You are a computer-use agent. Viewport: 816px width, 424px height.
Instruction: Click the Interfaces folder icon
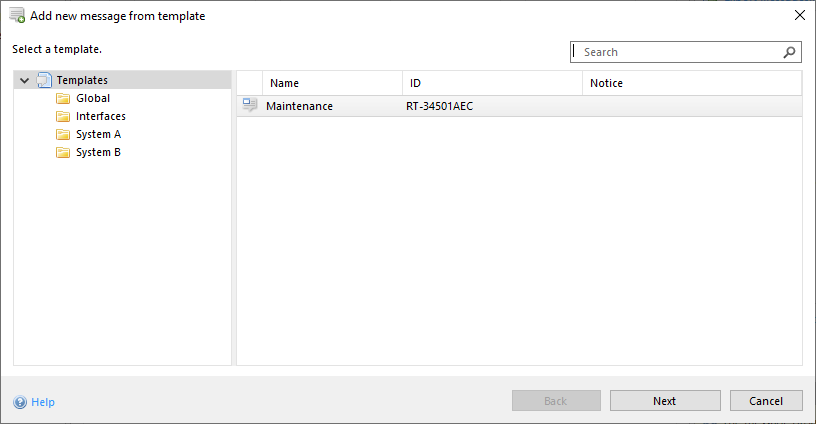(63, 116)
